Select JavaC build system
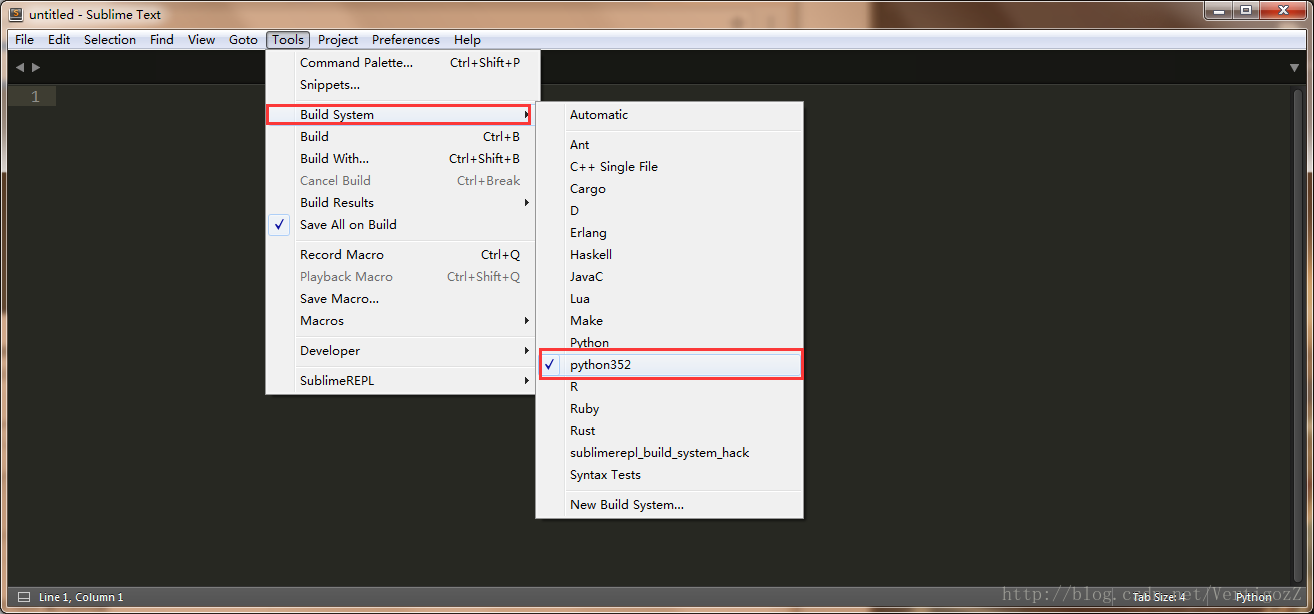 (670, 277)
